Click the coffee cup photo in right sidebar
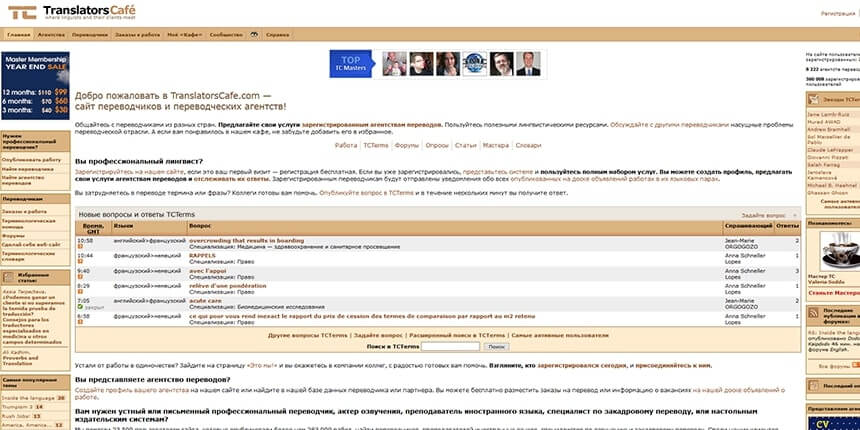The width and height of the screenshot is (860, 430). 840,251
